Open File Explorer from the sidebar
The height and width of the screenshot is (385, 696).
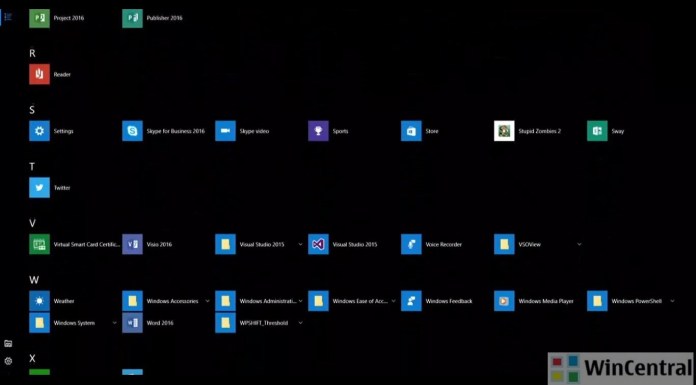[8, 343]
